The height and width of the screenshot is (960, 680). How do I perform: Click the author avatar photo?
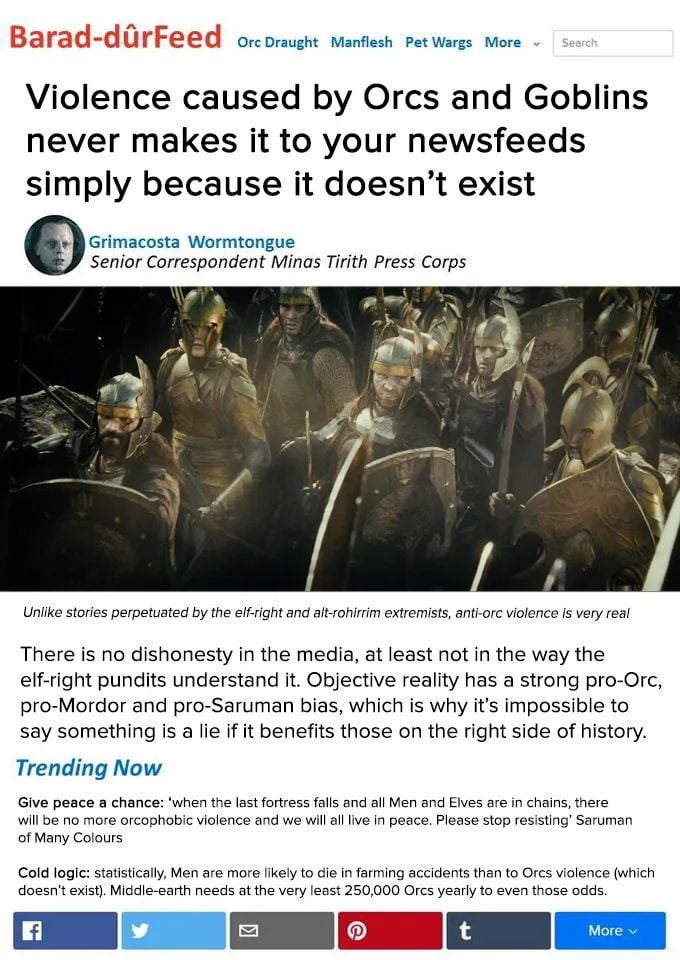click(54, 245)
